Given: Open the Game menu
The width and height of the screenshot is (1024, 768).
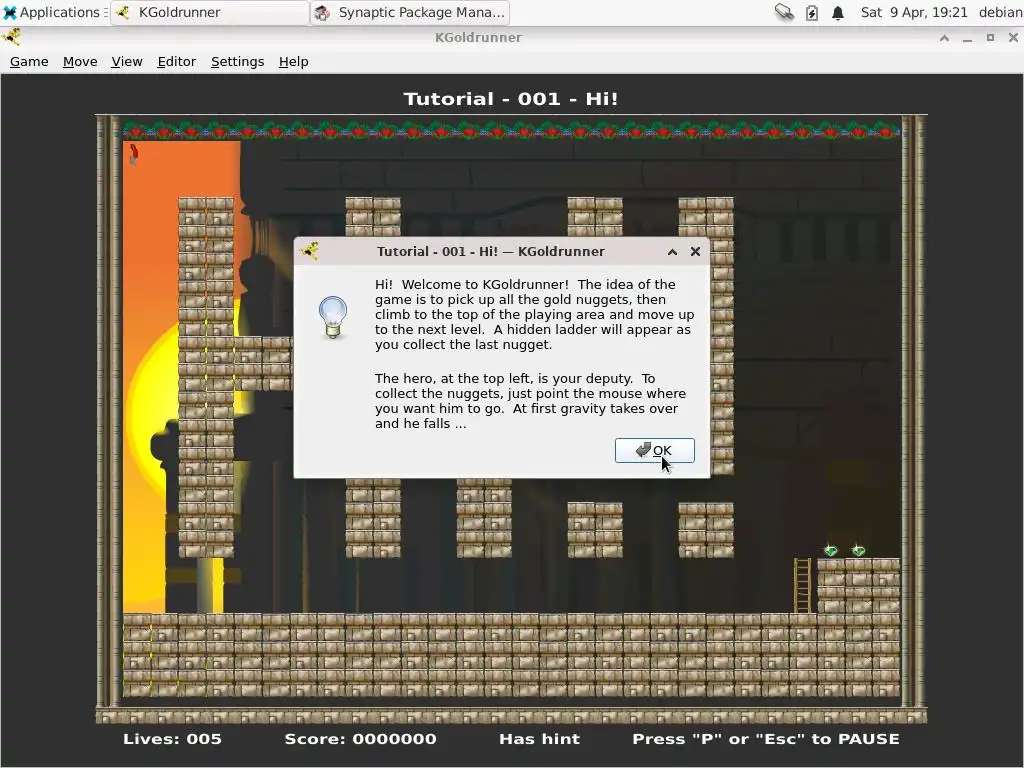Looking at the screenshot, I should click(x=29, y=61).
